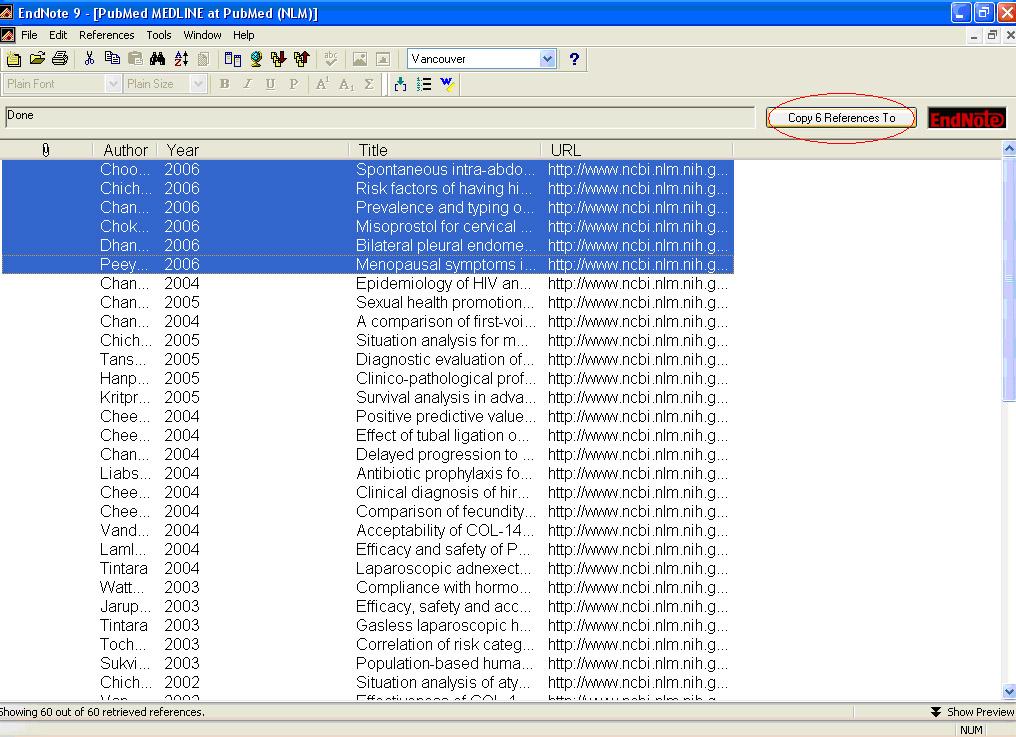Select the 'Population-based huma...' reference
The height and width of the screenshot is (737, 1016).
point(367,663)
